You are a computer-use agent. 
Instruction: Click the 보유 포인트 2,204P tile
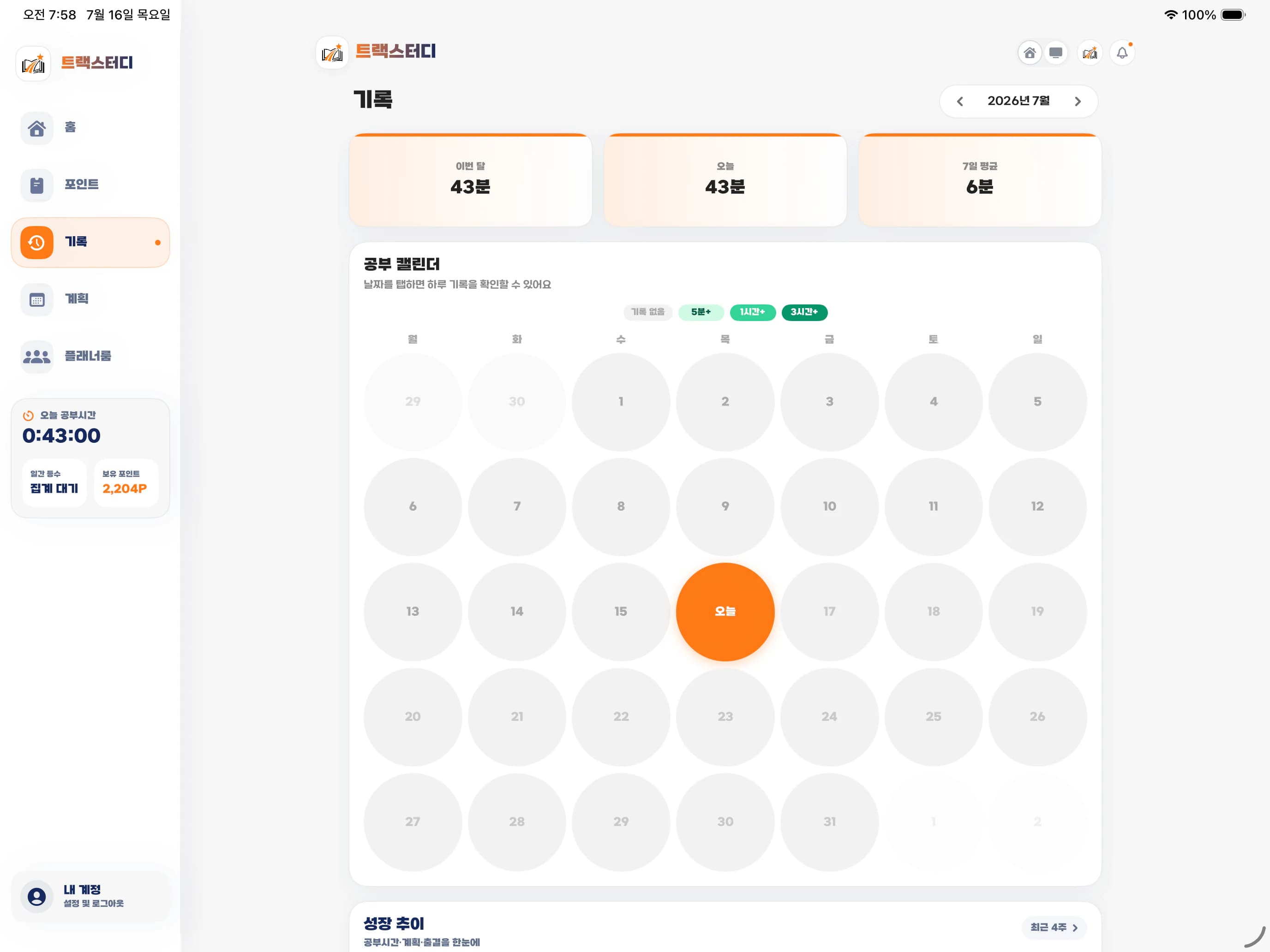[126, 482]
